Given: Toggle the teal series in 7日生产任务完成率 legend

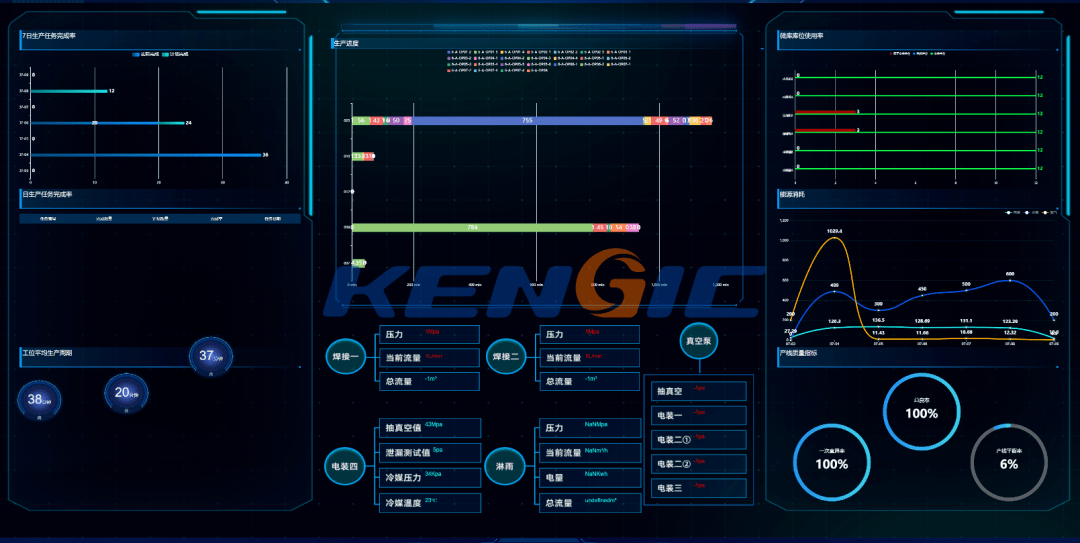Looking at the screenshot, I should [175, 54].
